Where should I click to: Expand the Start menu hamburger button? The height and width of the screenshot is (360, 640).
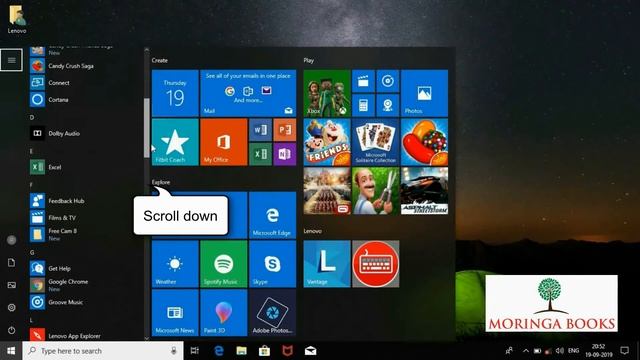click(11, 60)
